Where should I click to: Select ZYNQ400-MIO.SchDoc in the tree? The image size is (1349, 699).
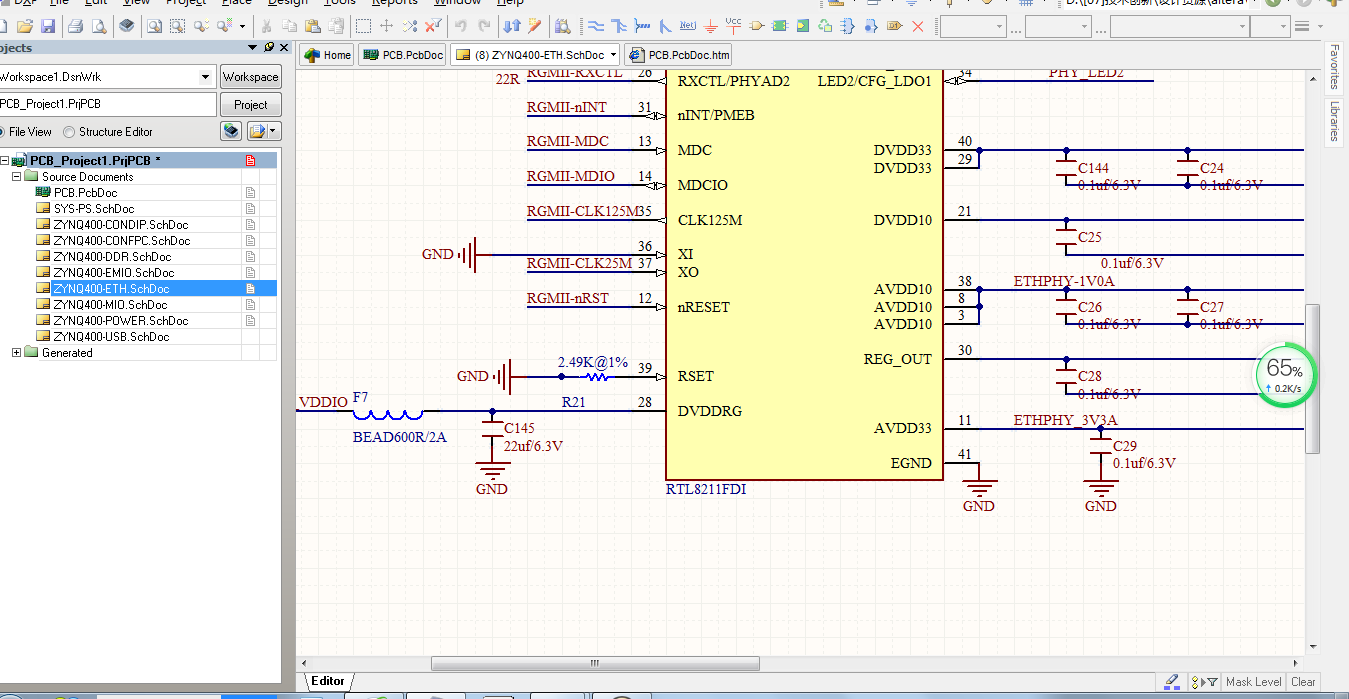pyautogui.click(x=110, y=304)
